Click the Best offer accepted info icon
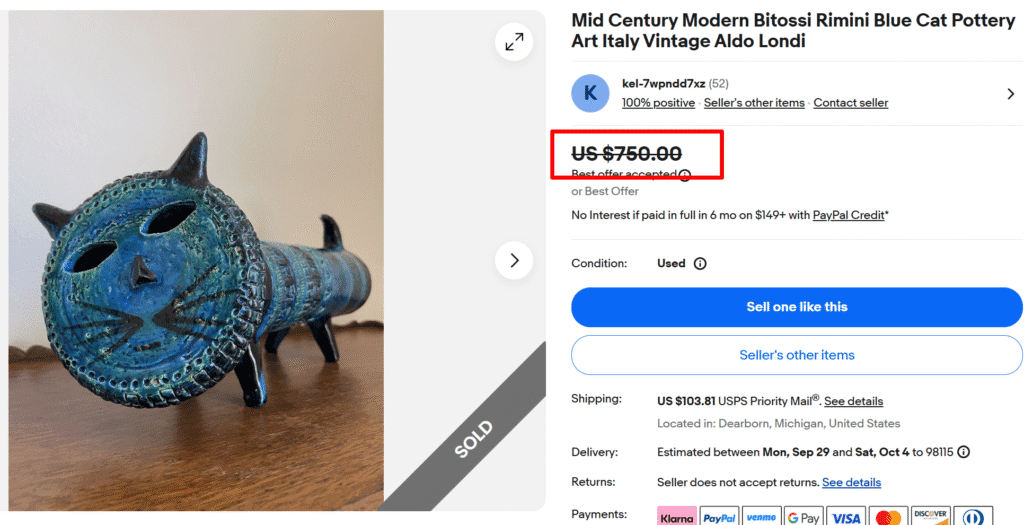Screen dimensions: 1024x525 (685, 175)
